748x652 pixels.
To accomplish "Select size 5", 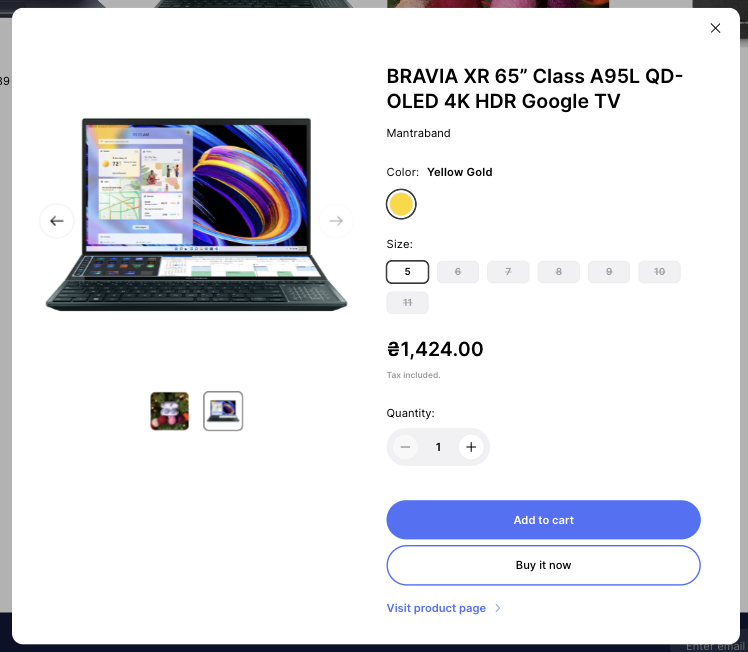I will click(407, 272).
